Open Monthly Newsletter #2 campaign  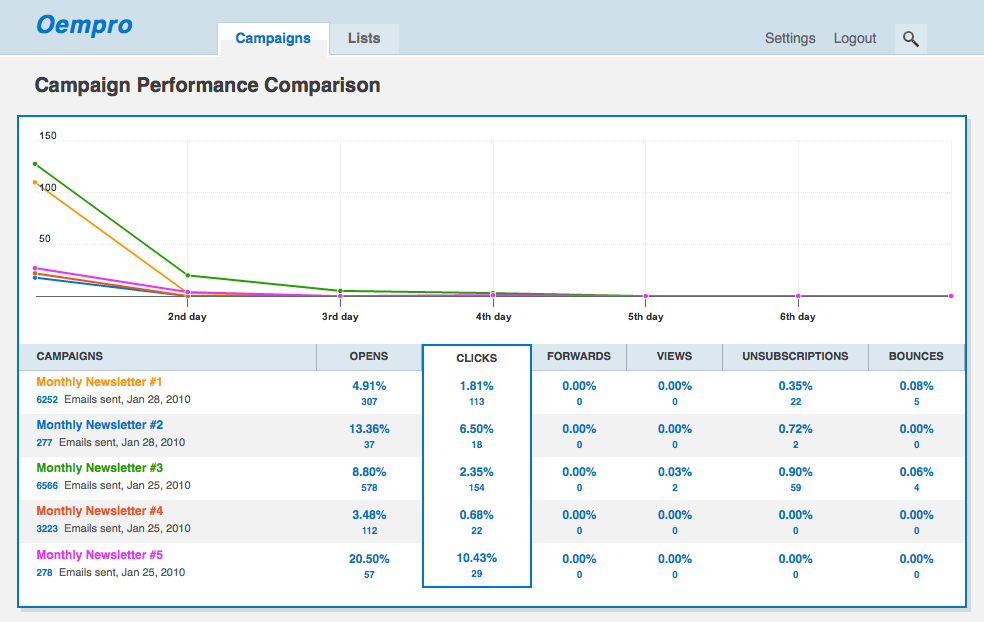pos(99,425)
